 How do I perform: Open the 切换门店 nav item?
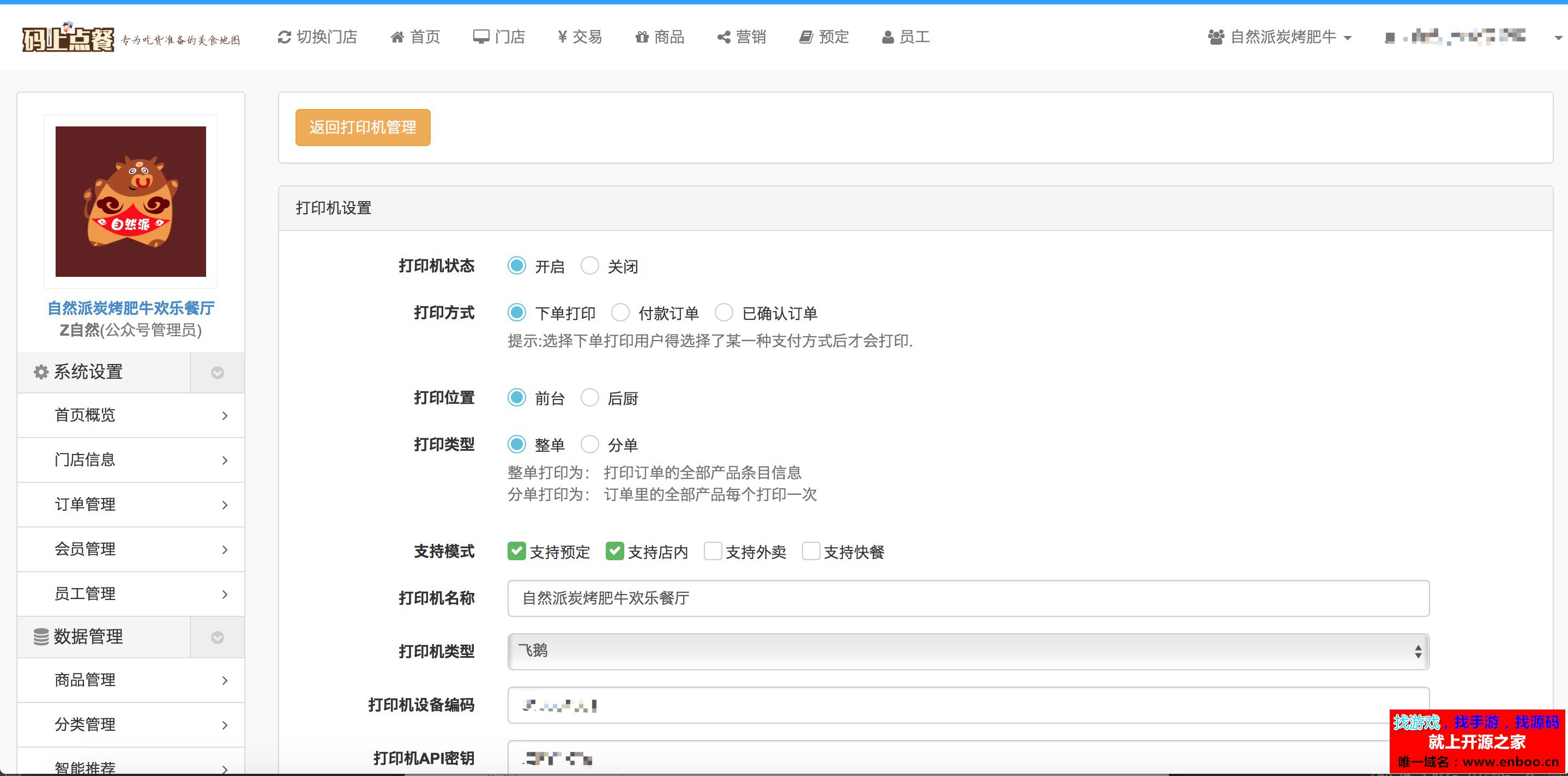(x=317, y=37)
